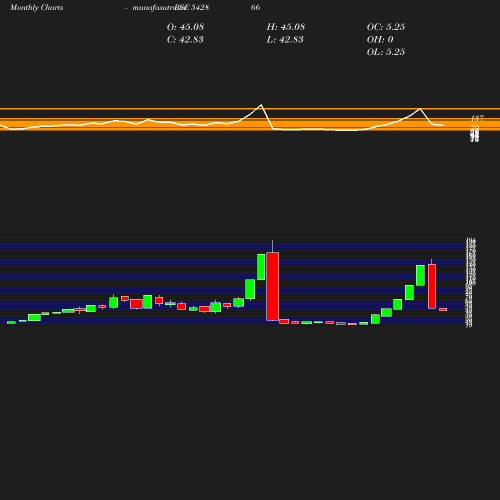Click the high value "H: 45.08"
This screenshot has height=500, width=500.
click(x=286, y=27)
